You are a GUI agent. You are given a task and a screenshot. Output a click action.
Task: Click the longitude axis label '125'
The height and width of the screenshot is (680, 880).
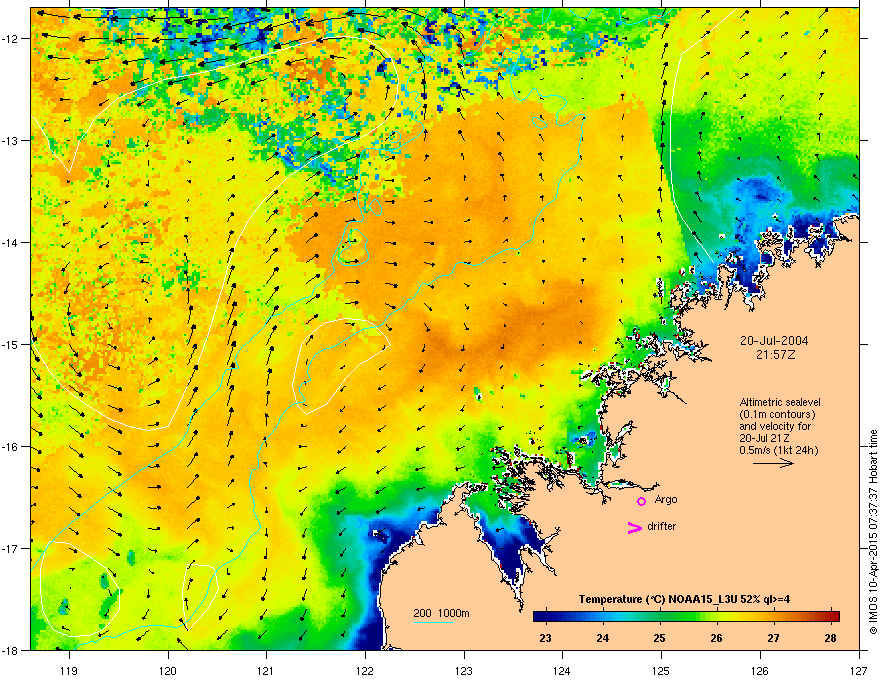(661, 670)
